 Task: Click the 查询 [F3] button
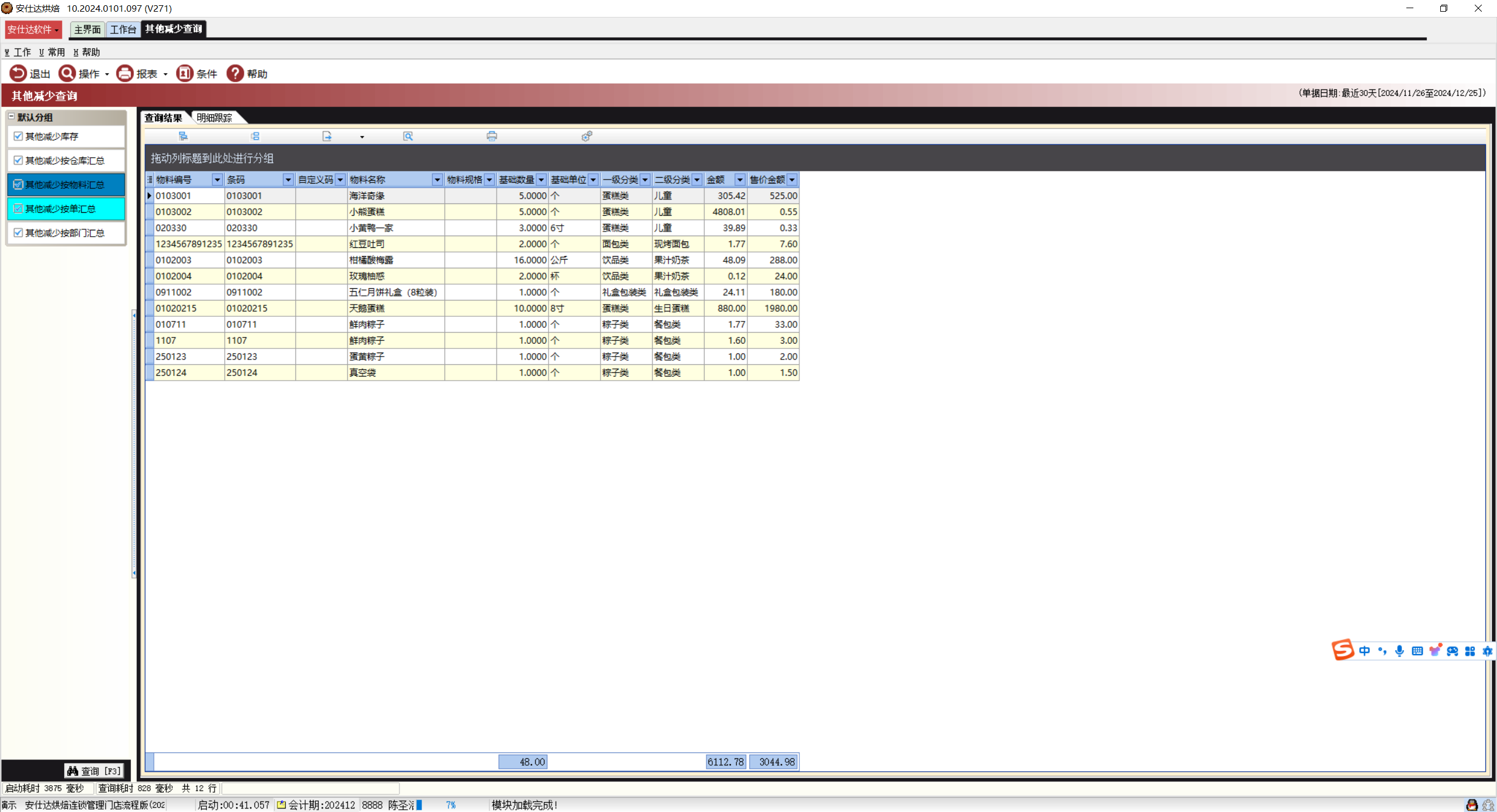point(95,771)
